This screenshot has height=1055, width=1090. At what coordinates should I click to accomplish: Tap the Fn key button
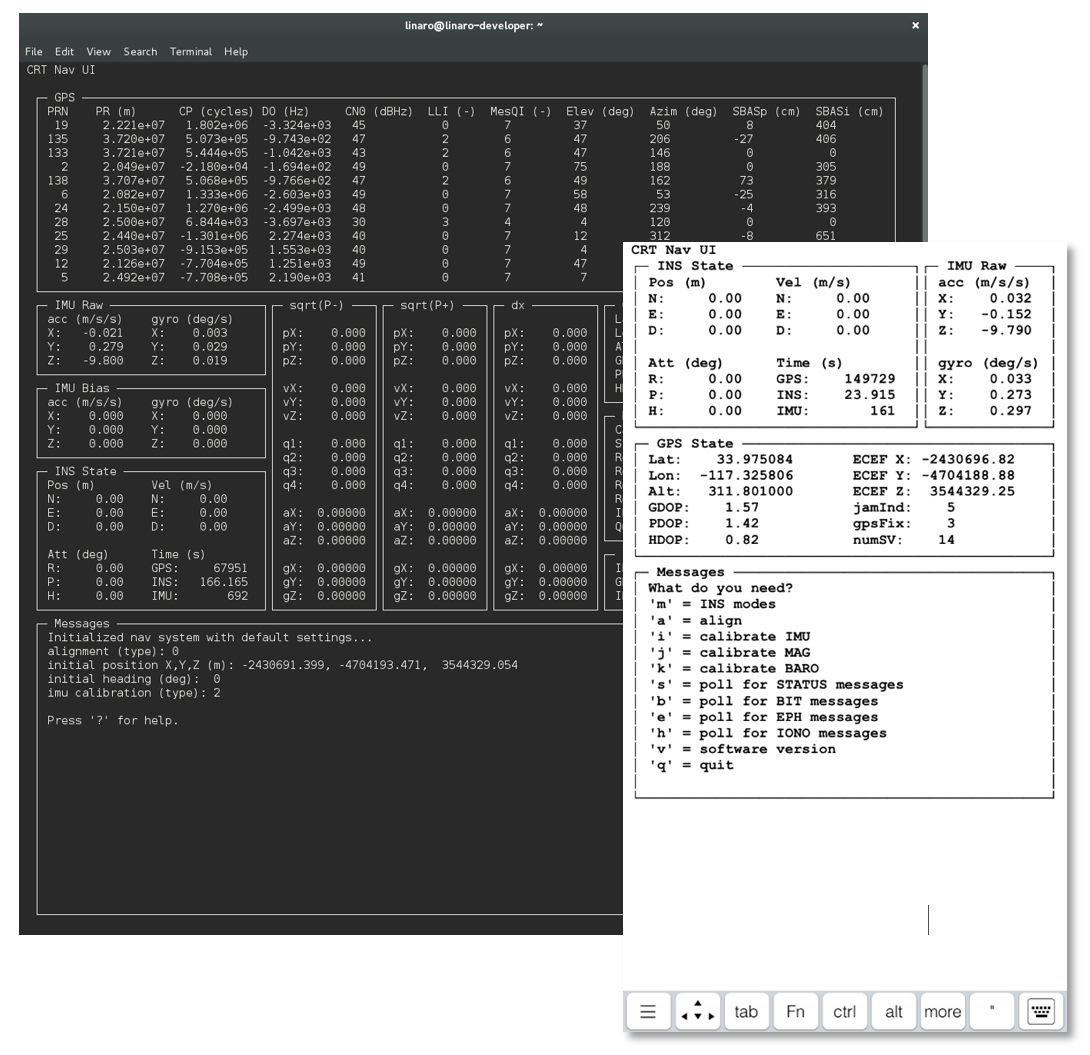795,1011
